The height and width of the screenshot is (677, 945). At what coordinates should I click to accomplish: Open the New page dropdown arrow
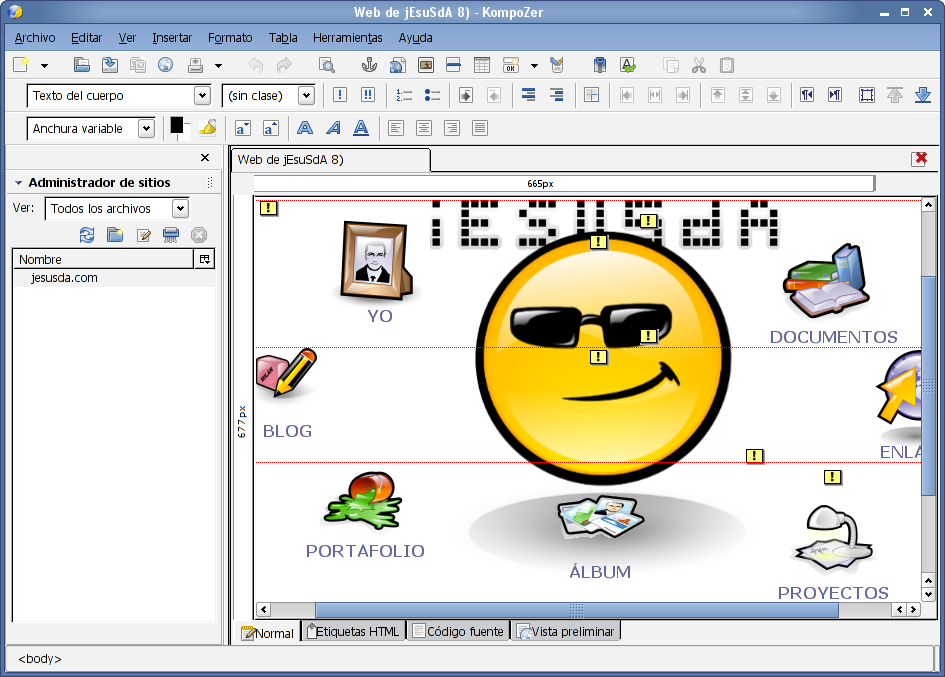click(x=44, y=66)
